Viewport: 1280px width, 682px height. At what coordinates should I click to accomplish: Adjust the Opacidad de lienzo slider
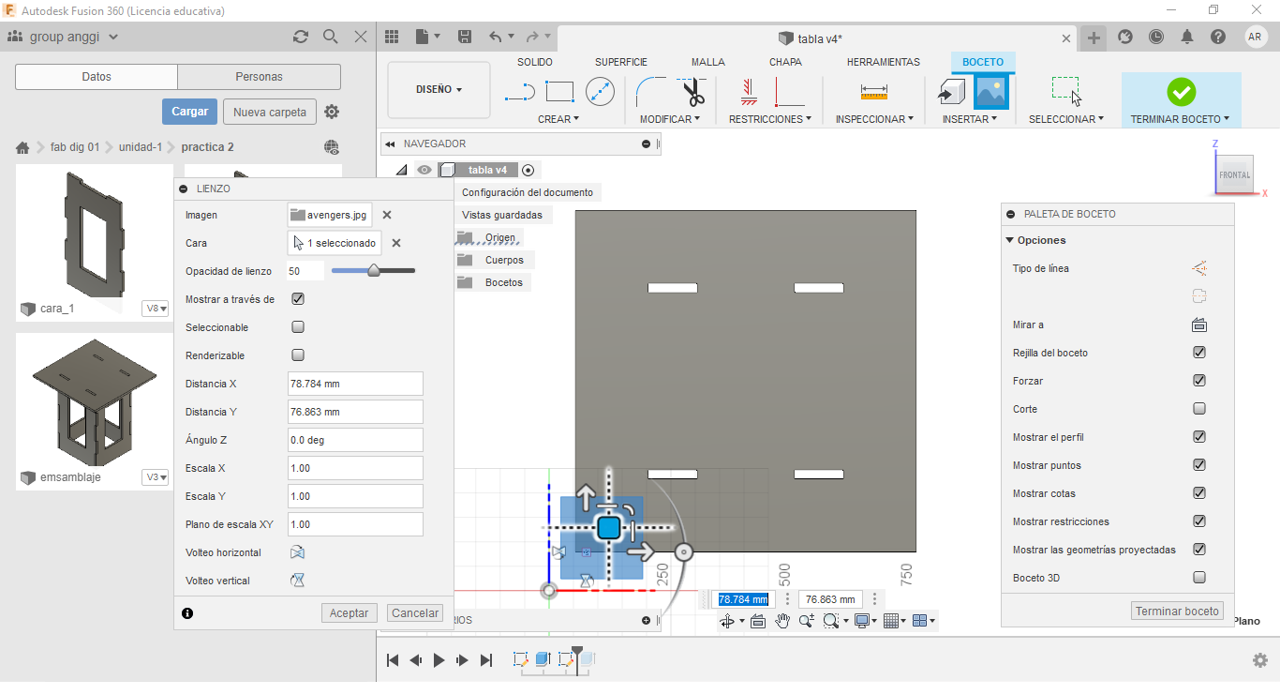[374, 270]
